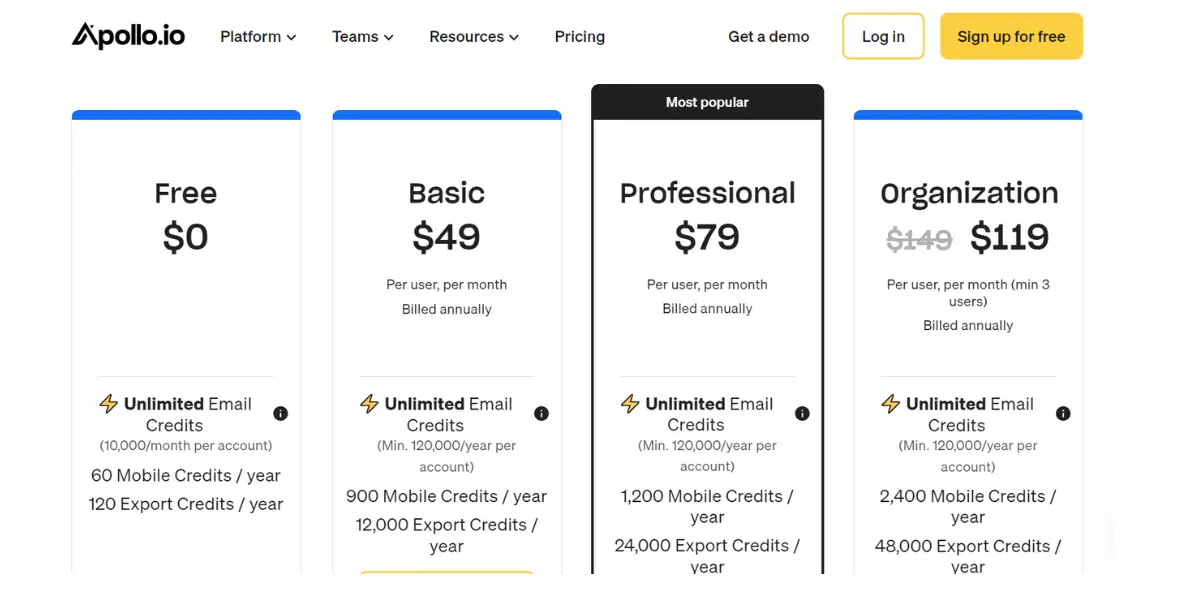The height and width of the screenshot is (600, 1200).
Task: Open info icon for Basic plan email credits
Action: tap(542, 413)
